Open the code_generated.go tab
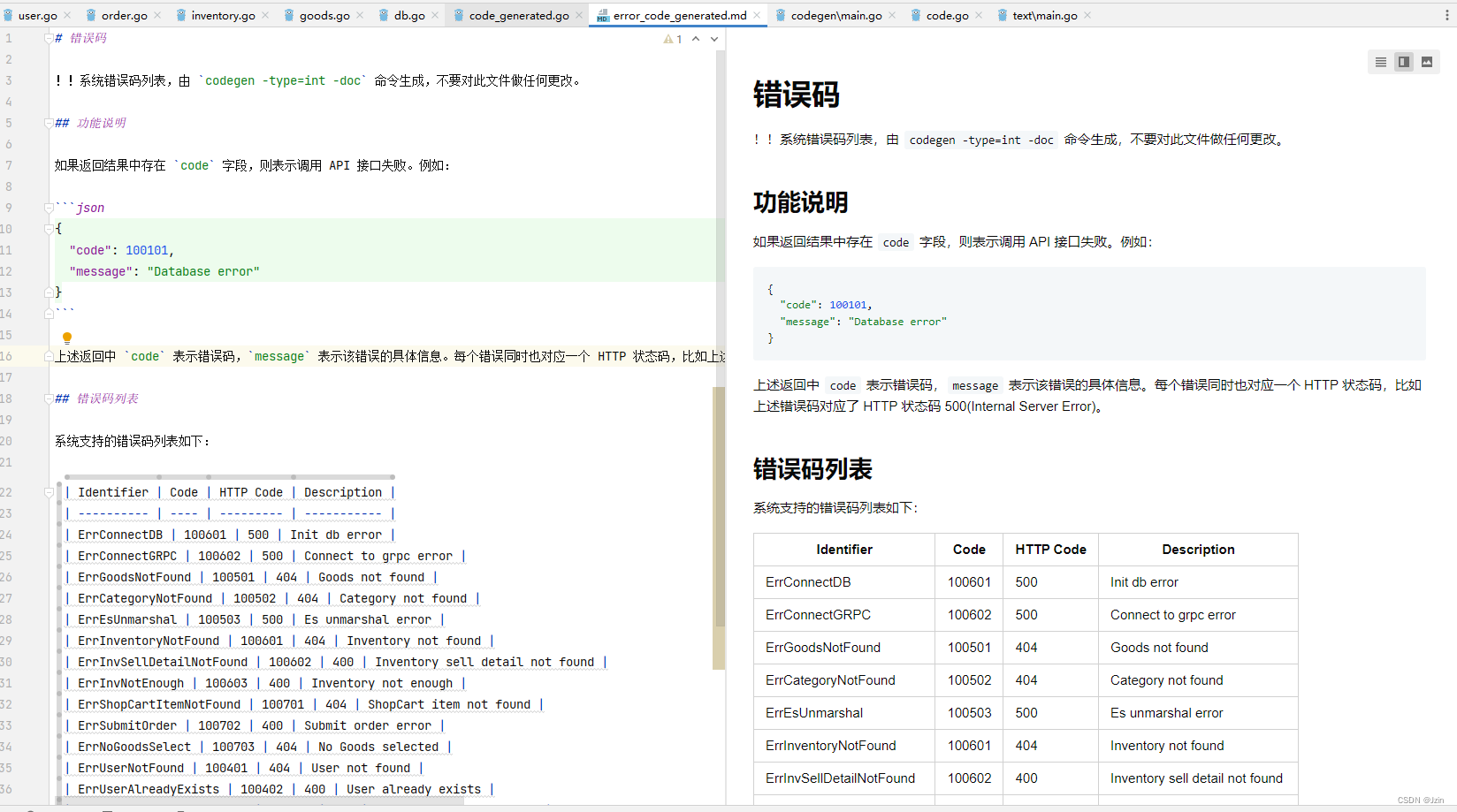Screen dimensions: 1457x812 (x=519, y=15)
